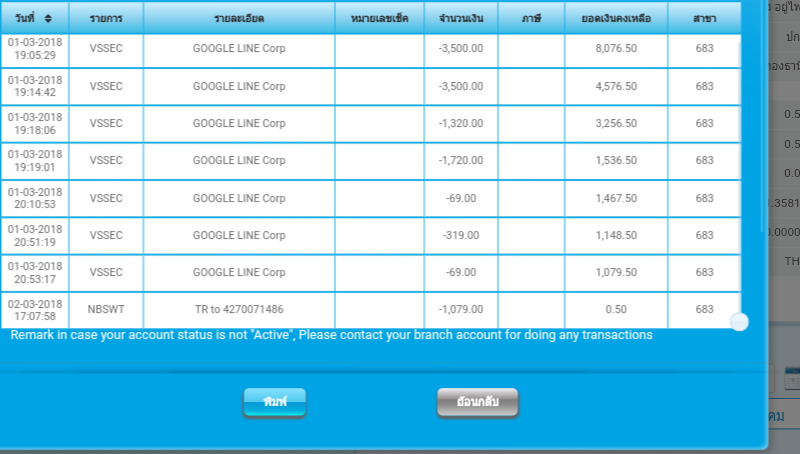
Task: Click the 8,076.50 balance cell
Action: [616, 48]
